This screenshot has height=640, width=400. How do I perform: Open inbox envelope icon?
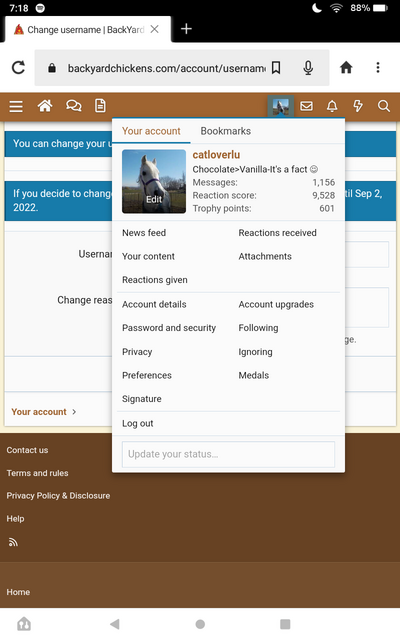point(307,107)
